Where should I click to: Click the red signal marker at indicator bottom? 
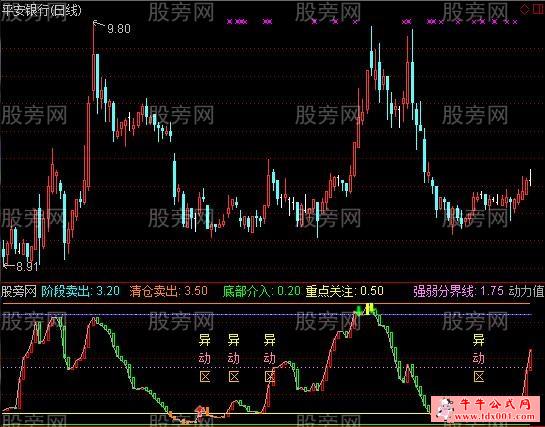(x=200, y=411)
